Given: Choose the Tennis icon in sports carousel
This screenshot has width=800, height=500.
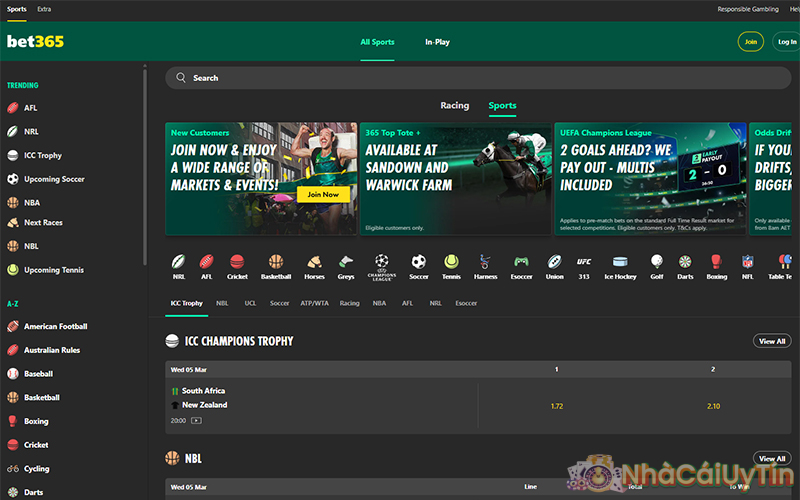Looking at the screenshot, I should (451, 262).
